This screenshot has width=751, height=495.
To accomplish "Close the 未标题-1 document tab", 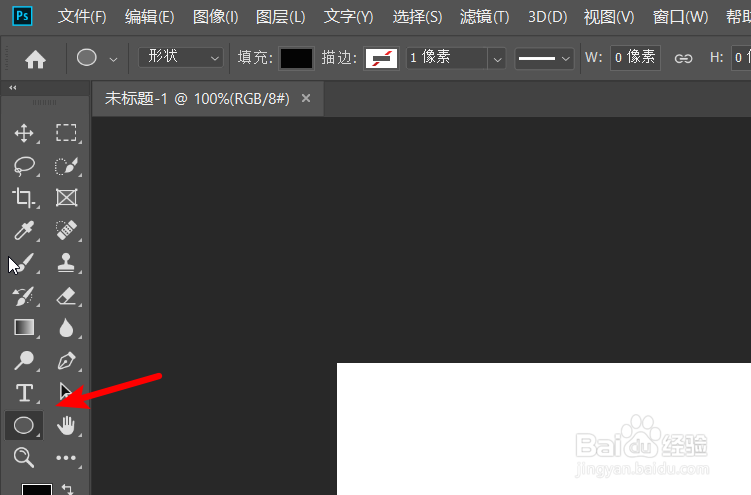I will (x=306, y=98).
